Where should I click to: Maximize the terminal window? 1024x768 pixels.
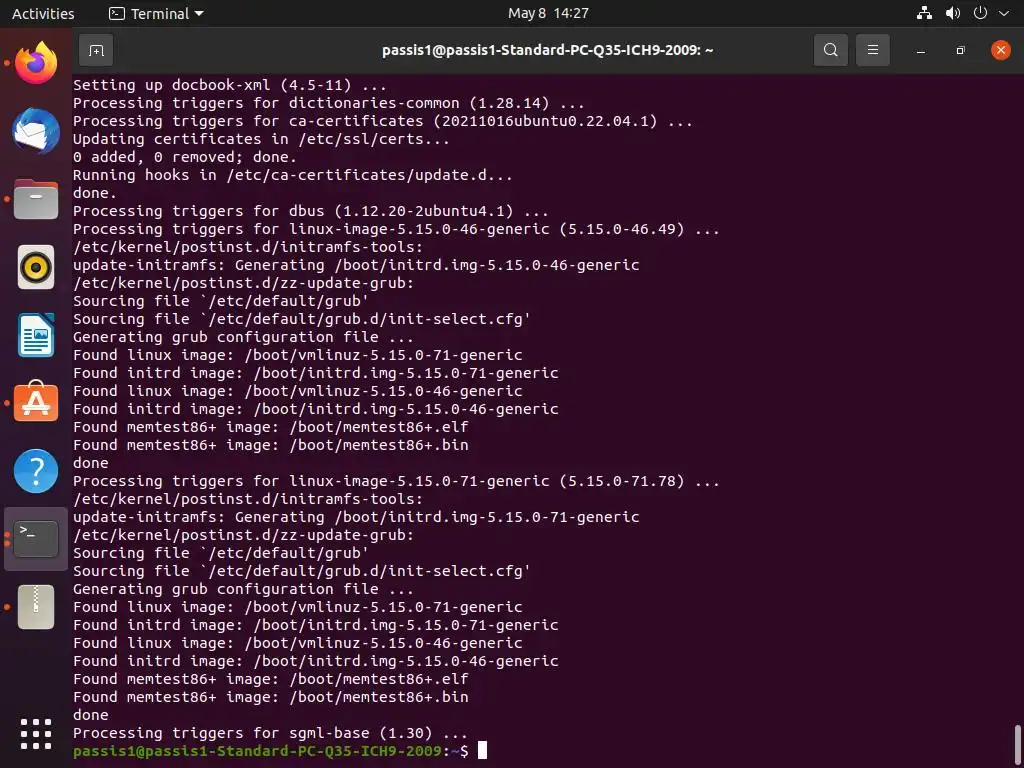[x=960, y=50]
